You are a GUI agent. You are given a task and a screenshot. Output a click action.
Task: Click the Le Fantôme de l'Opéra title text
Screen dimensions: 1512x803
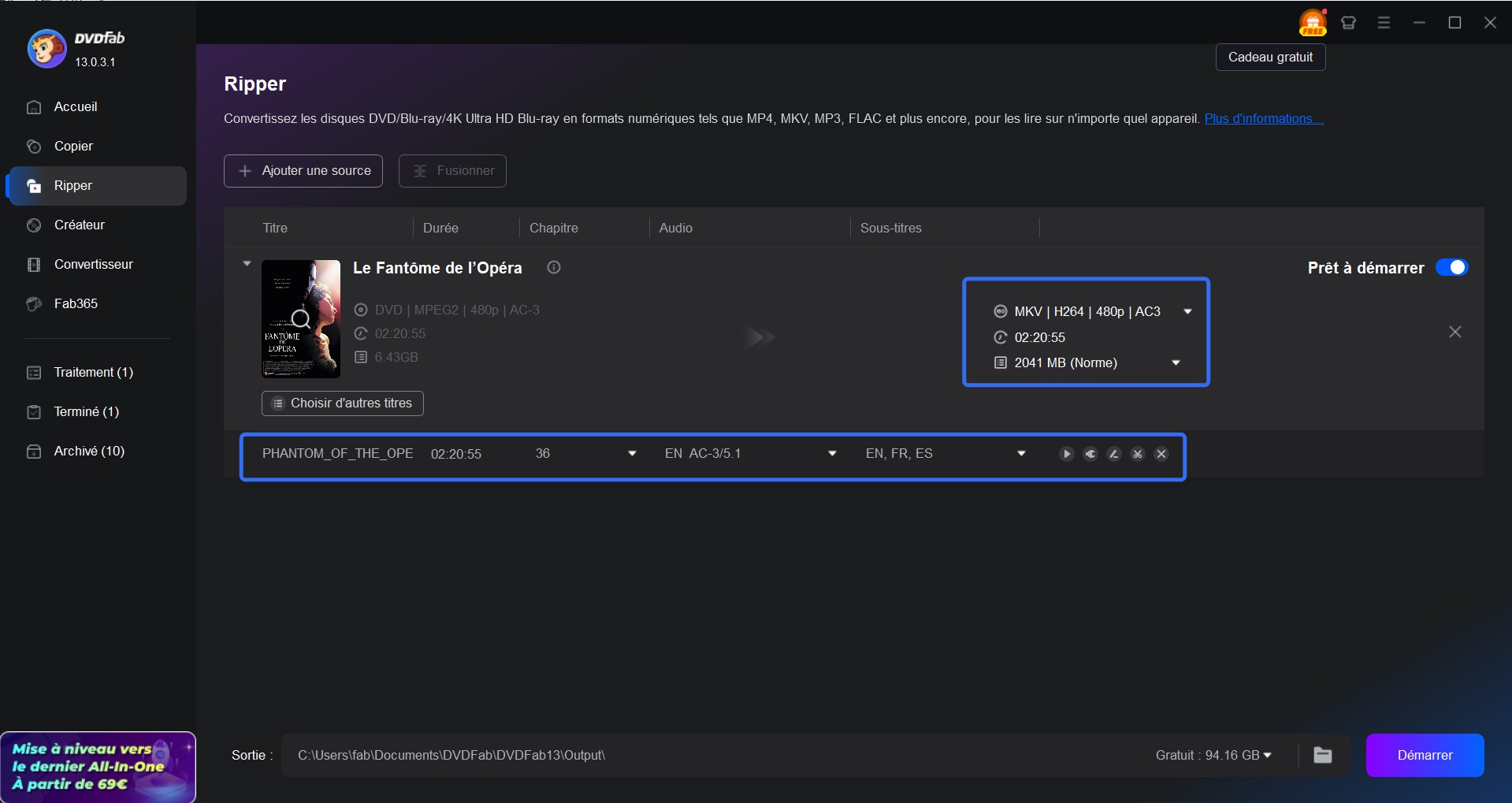coord(437,268)
